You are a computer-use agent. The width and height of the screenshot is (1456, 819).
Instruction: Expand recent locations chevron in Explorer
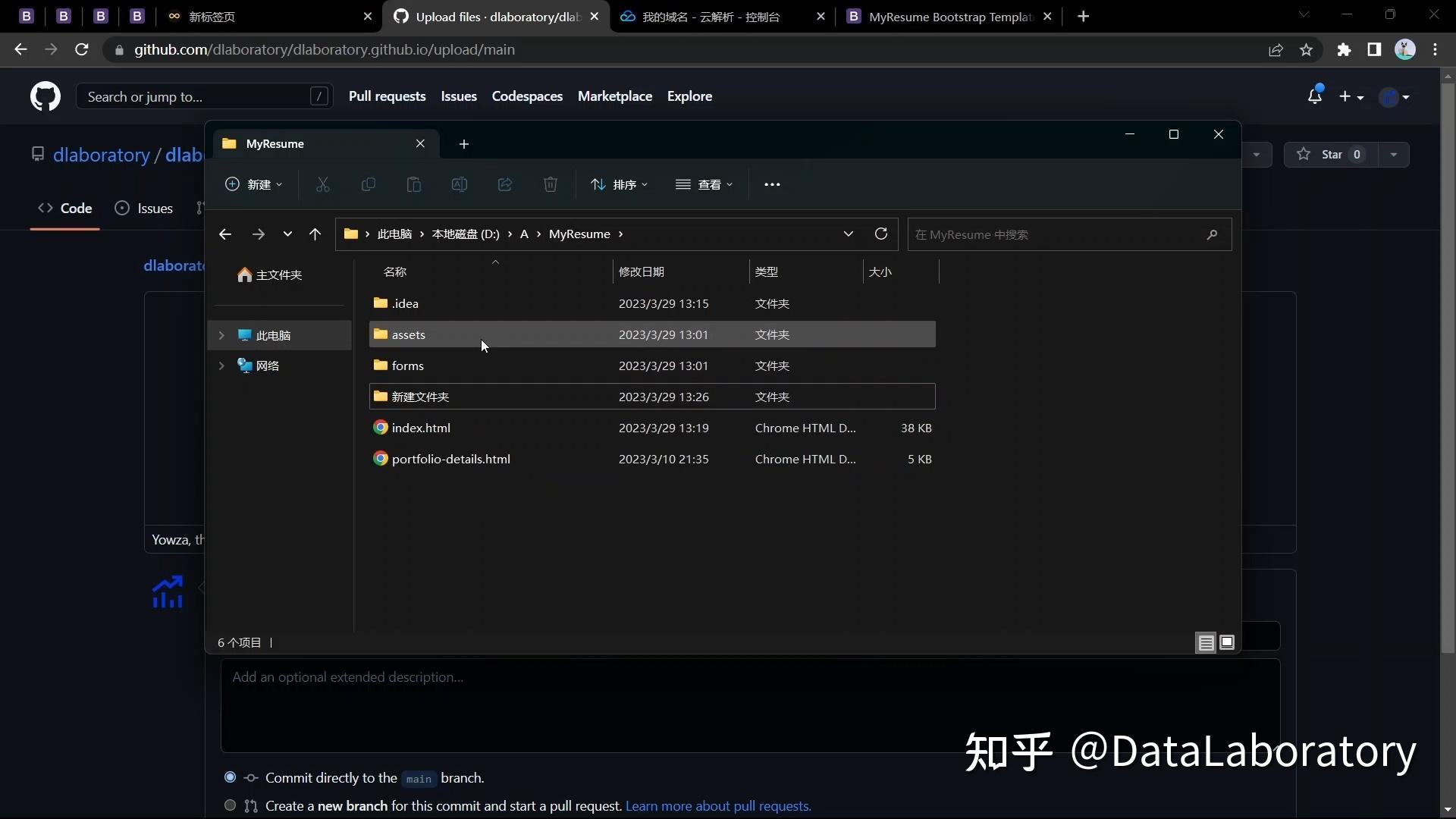[287, 234]
